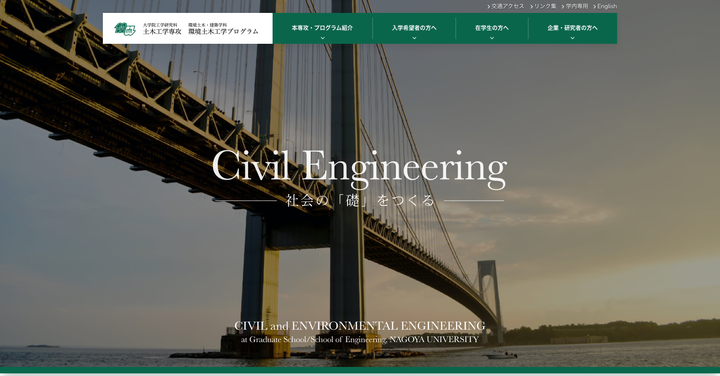Click the 環境土木工学プログラム title text
Viewport: 720px width, 376px height.
click(223, 32)
